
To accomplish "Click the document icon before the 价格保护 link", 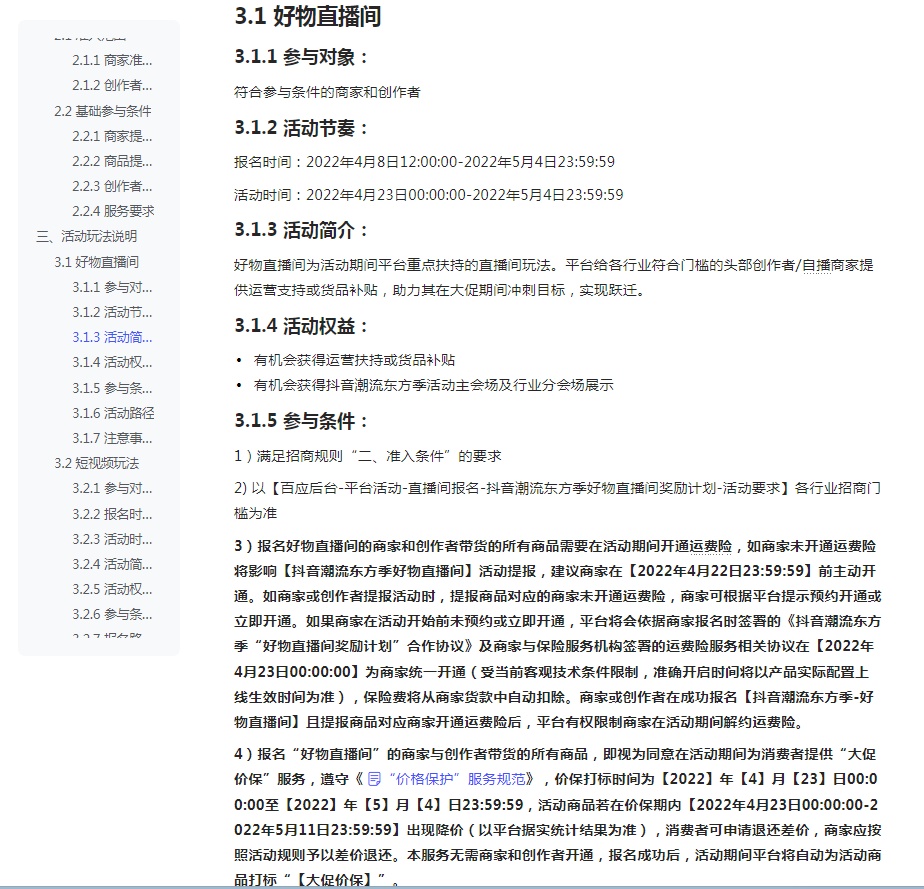I will pos(374,779).
